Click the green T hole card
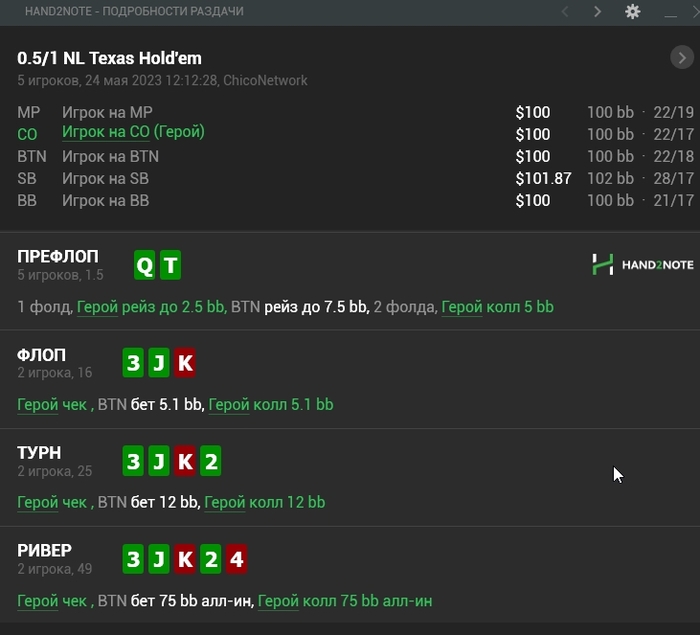Screen dimensions: 700x635 tap(171, 265)
